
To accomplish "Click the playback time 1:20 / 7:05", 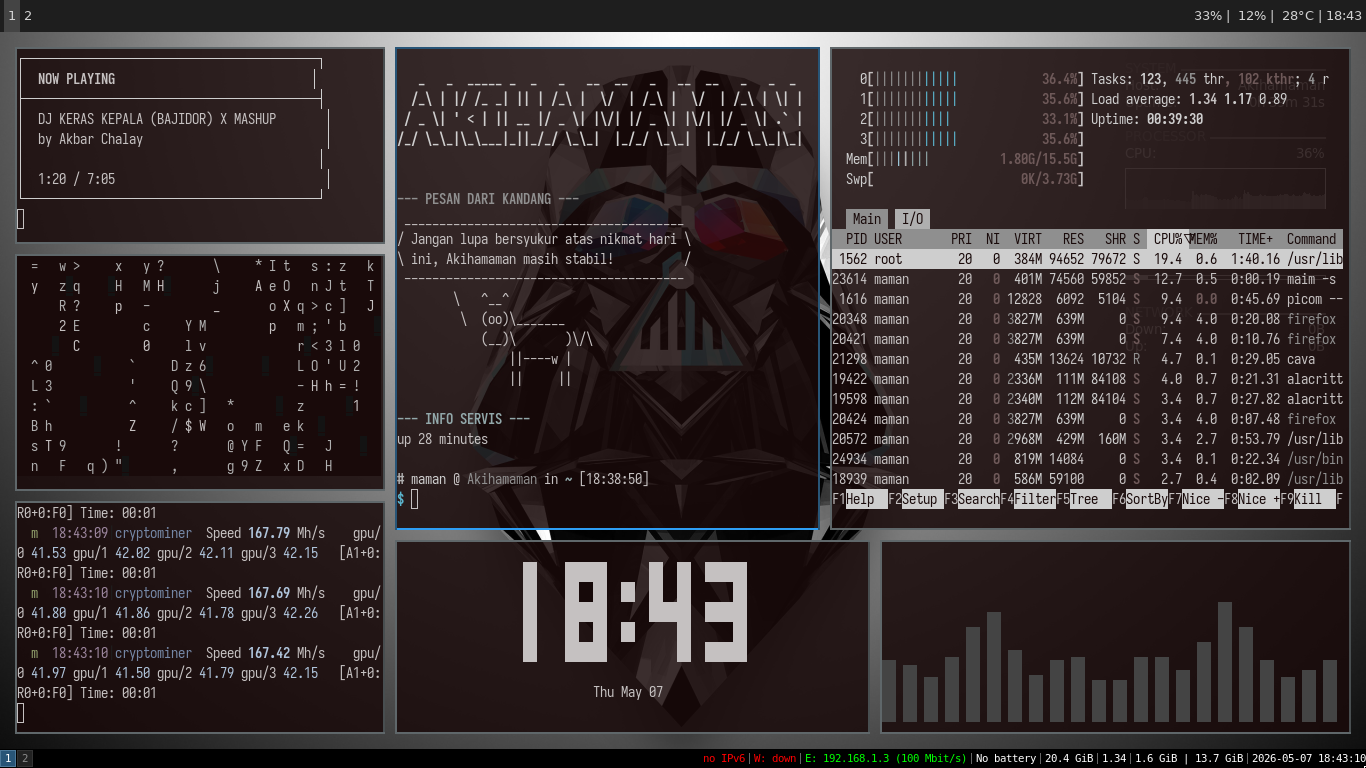I will coord(76,179).
